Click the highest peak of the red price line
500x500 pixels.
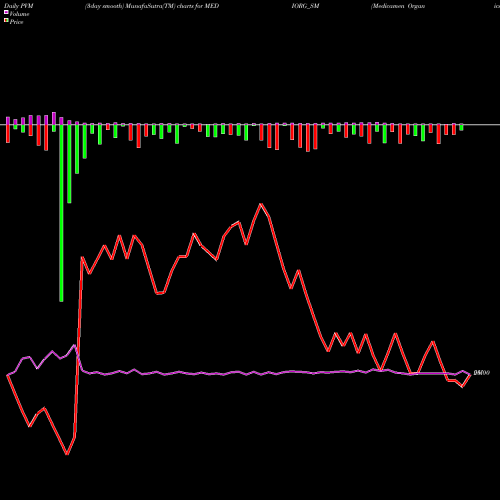tap(261, 204)
